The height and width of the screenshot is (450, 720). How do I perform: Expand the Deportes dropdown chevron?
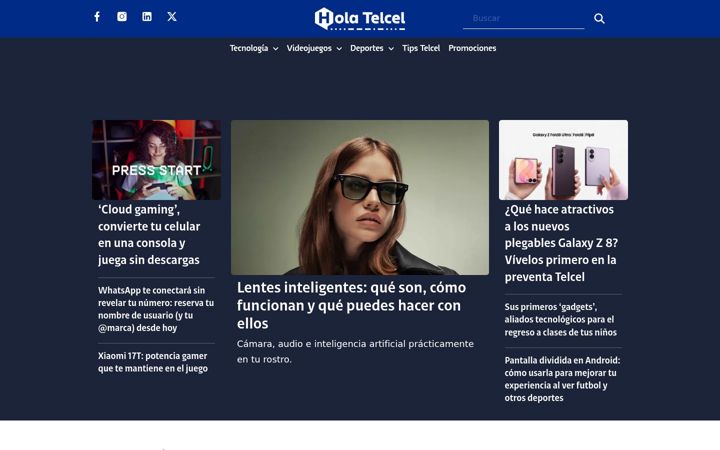[391, 49]
